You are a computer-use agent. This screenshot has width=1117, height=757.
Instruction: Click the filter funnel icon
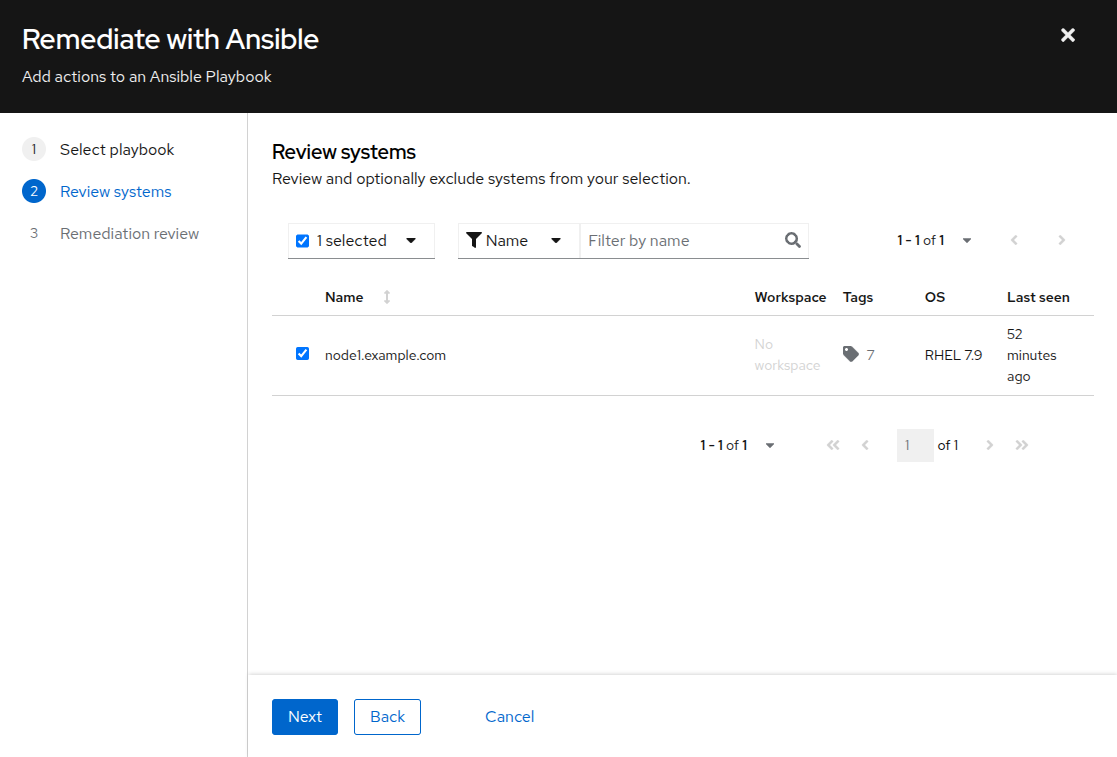click(473, 241)
